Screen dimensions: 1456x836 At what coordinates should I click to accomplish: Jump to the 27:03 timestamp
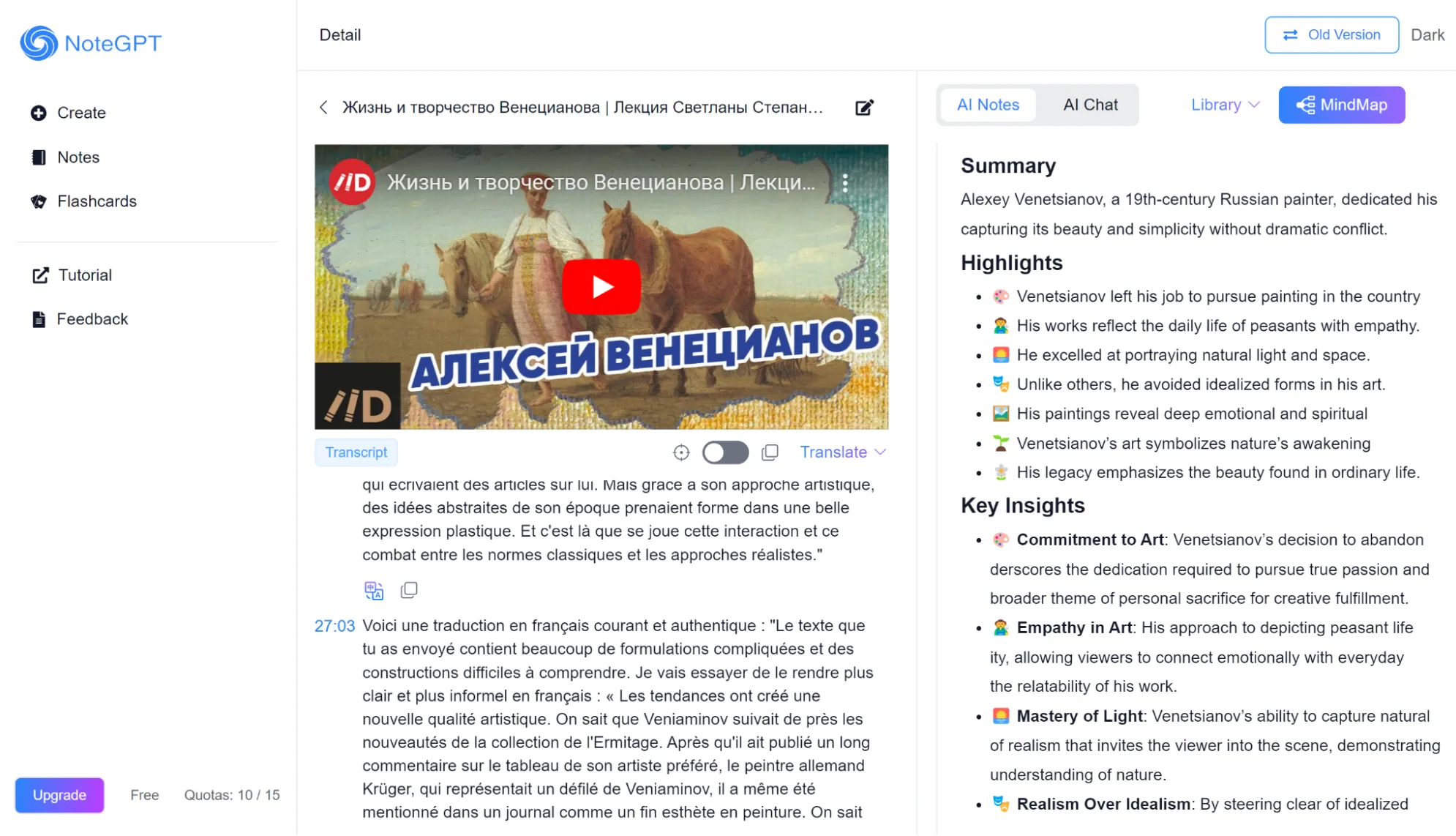(334, 626)
